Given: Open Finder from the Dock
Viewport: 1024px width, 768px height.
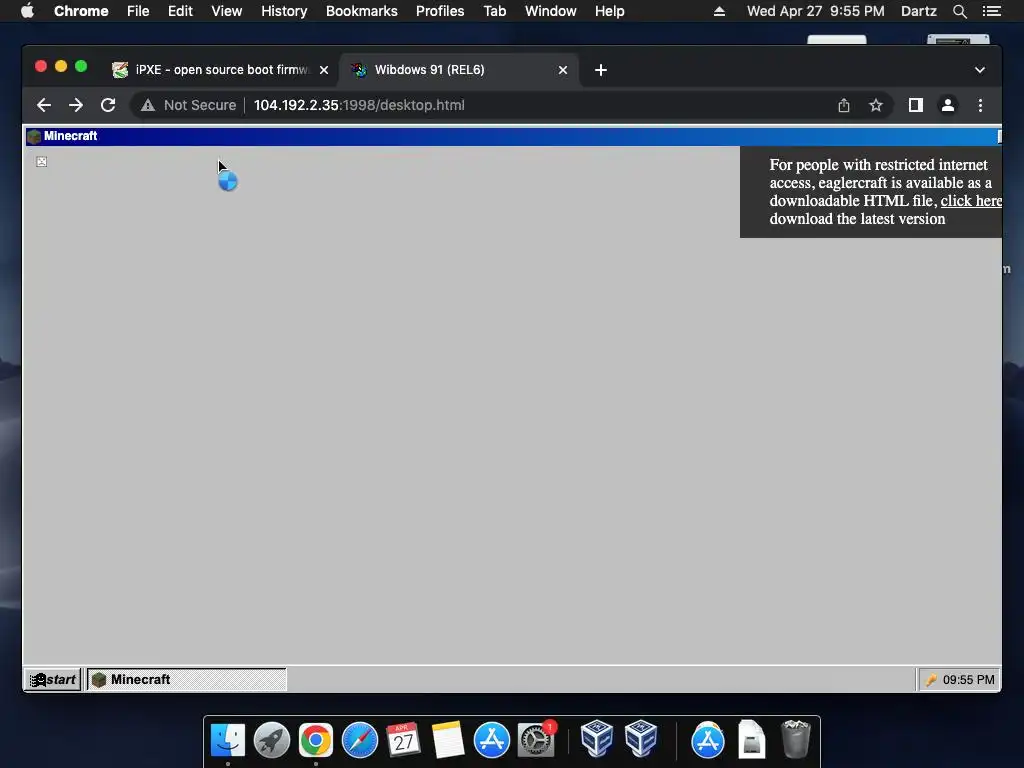Looking at the screenshot, I should pyautogui.click(x=228, y=740).
